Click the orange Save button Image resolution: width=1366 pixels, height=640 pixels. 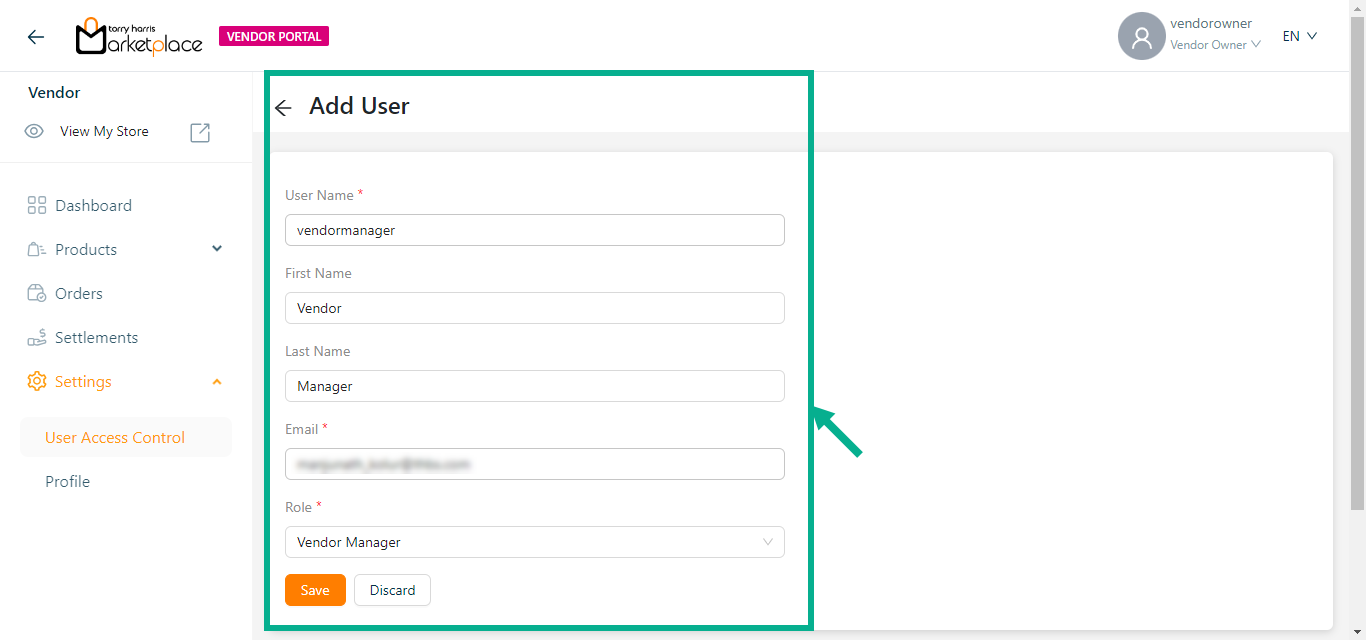315,590
